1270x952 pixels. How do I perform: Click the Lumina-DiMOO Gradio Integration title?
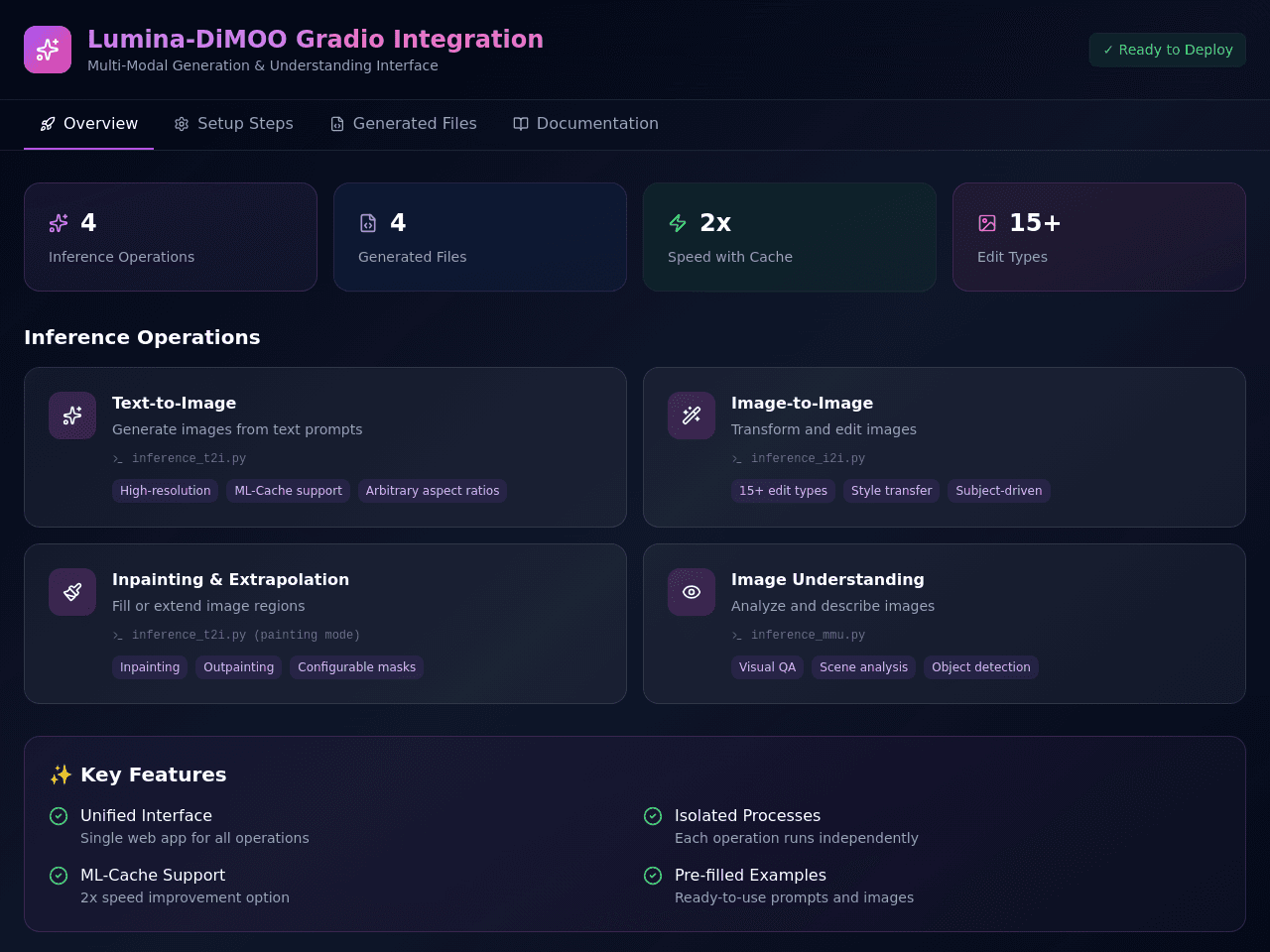pyautogui.click(x=316, y=39)
